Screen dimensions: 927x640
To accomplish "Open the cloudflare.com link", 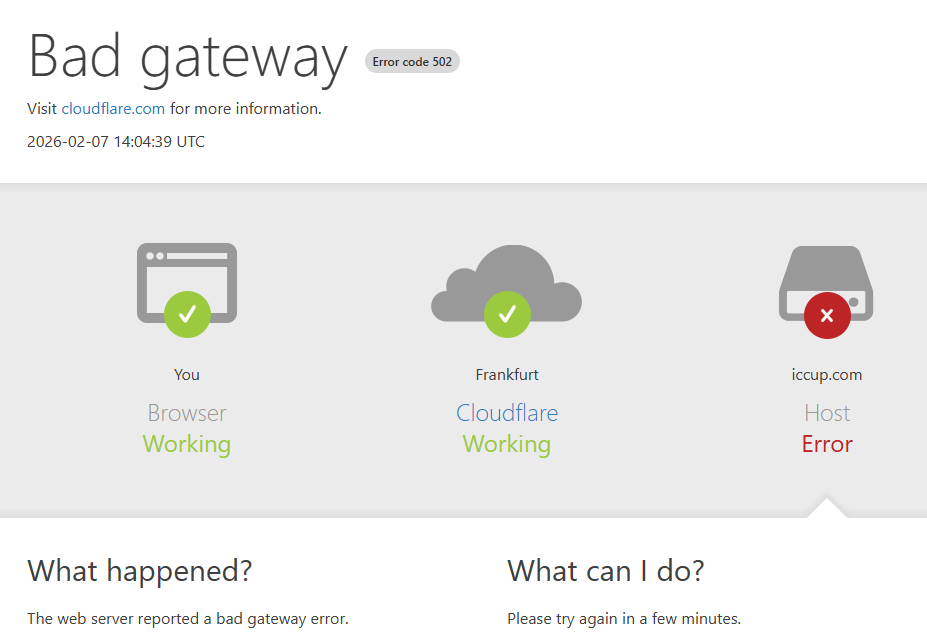I will pyautogui.click(x=113, y=109).
